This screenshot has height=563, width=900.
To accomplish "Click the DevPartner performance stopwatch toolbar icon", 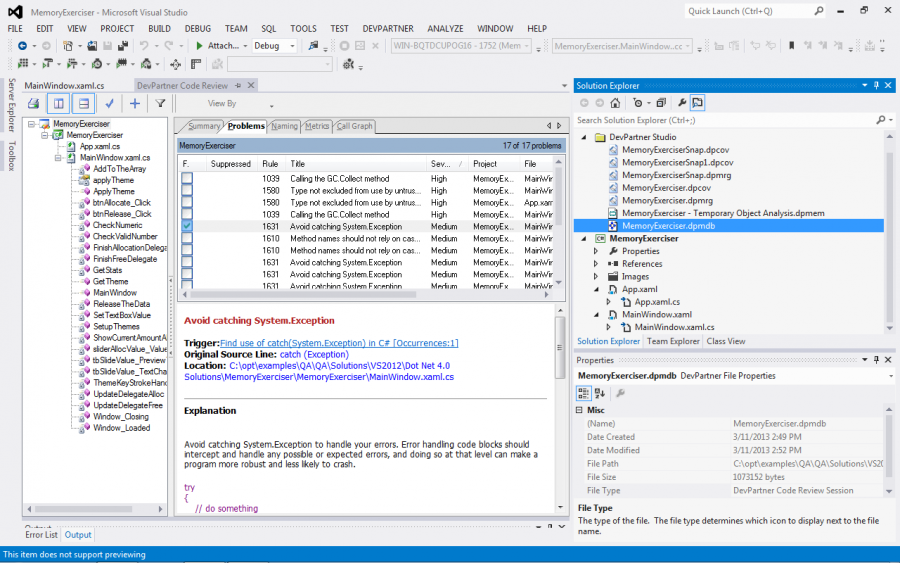I will (x=97, y=64).
